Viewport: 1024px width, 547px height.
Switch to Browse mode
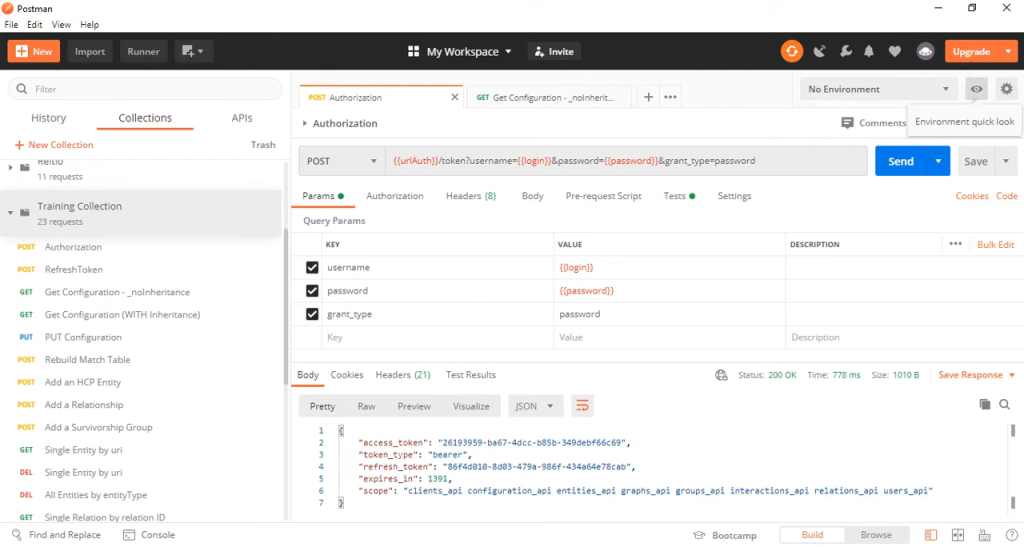click(x=876, y=535)
